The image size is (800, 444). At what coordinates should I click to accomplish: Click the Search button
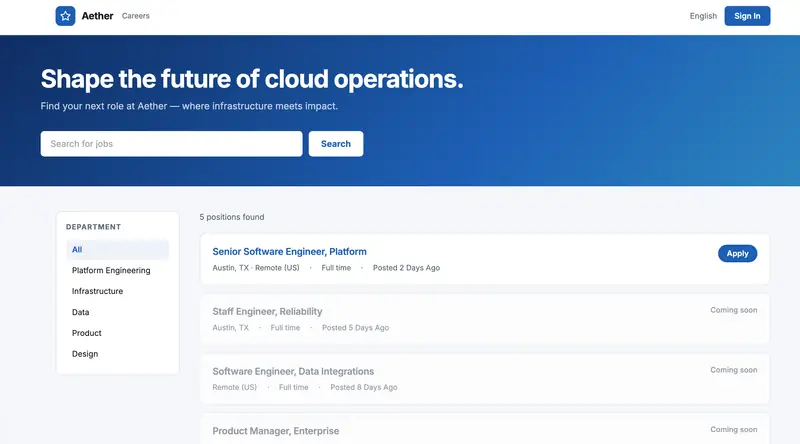coord(336,144)
